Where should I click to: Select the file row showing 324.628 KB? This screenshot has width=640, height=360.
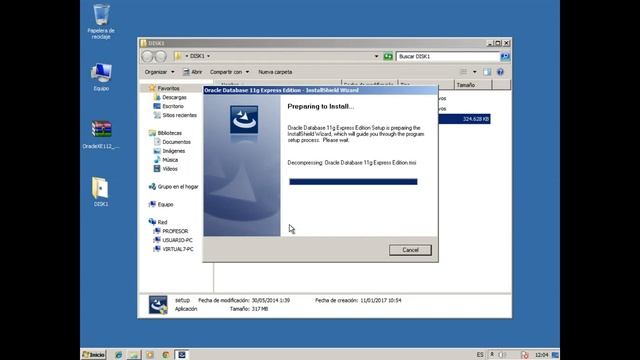pos(464,119)
